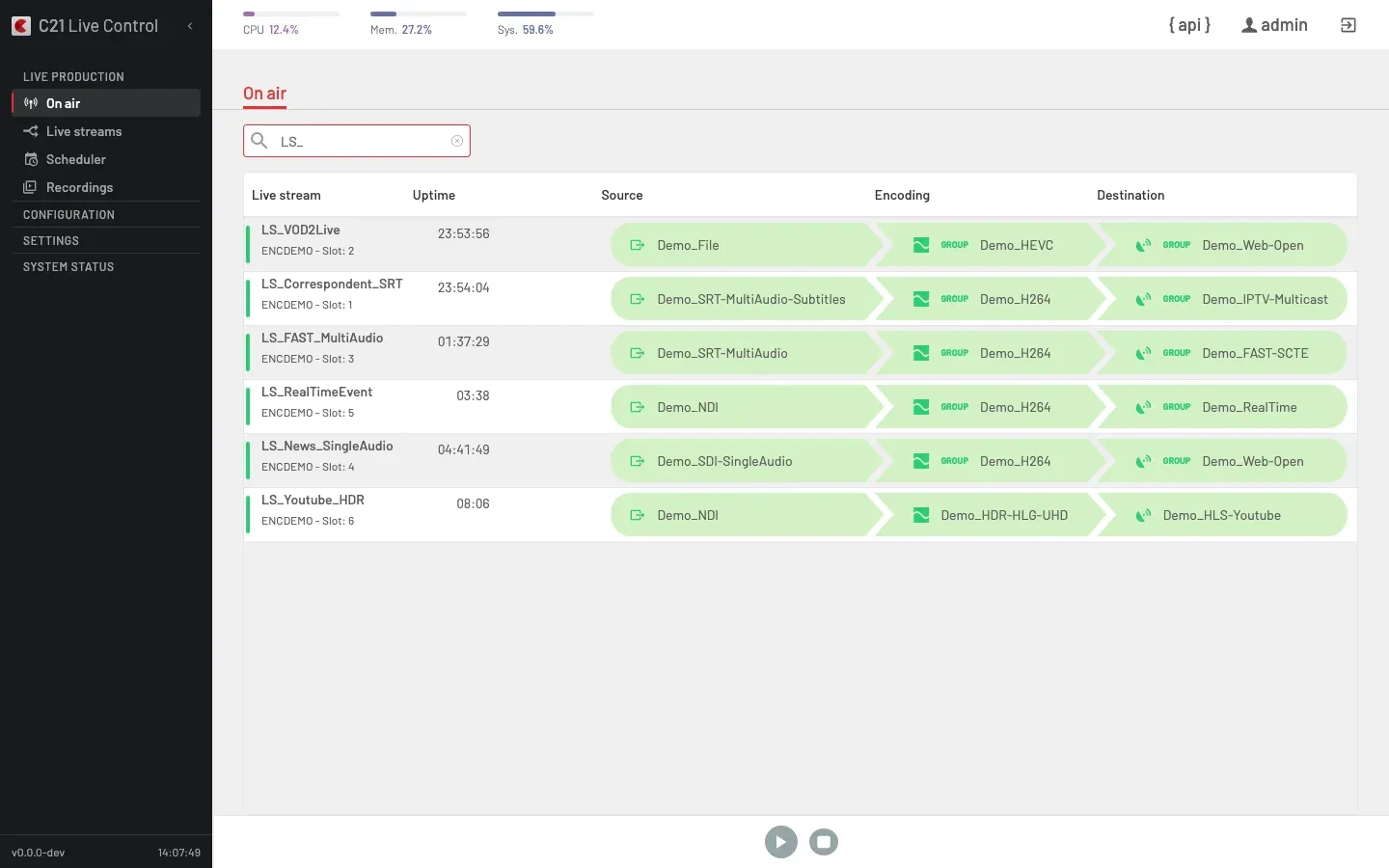Screen dimensions: 1389x868
Task: Clear the search field with the x icon
Action: pos(457,141)
